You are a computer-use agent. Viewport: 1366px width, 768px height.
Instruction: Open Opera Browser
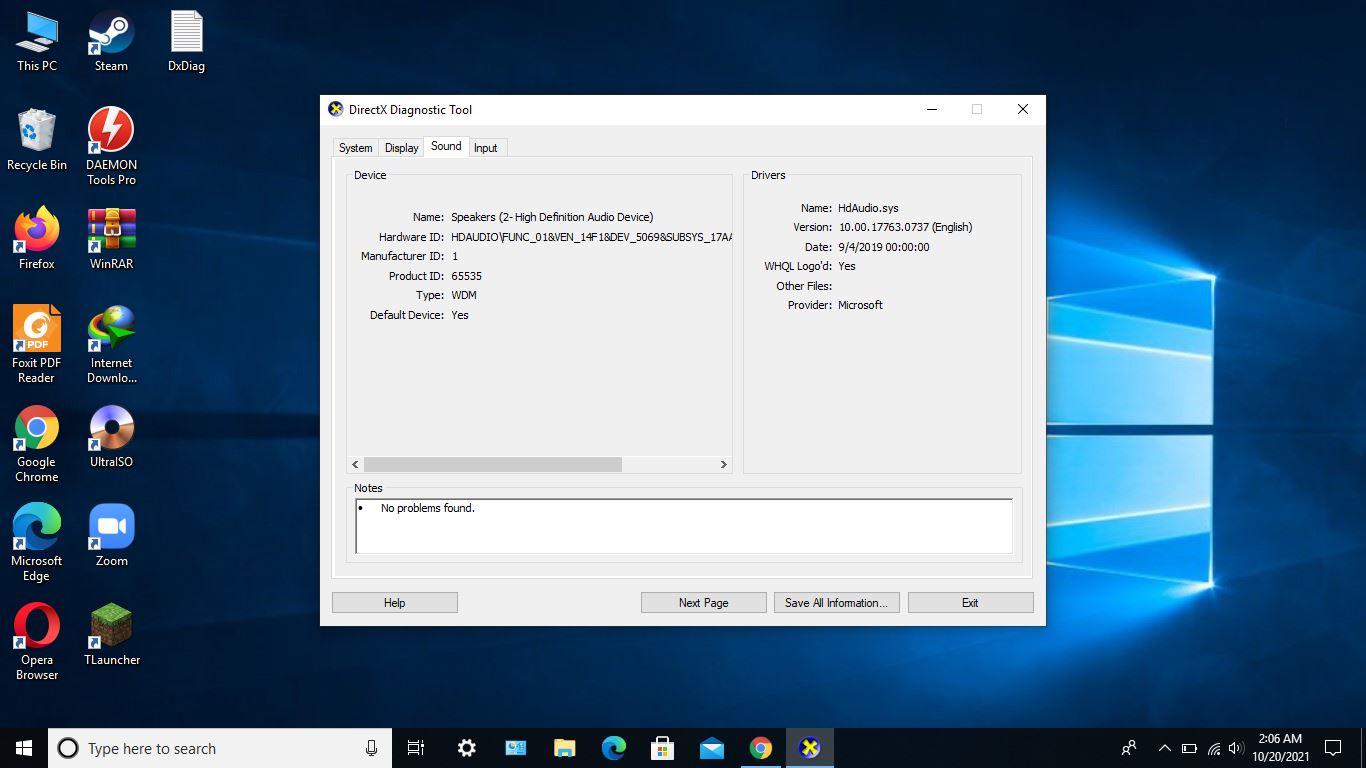pyautogui.click(x=37, y=630)
